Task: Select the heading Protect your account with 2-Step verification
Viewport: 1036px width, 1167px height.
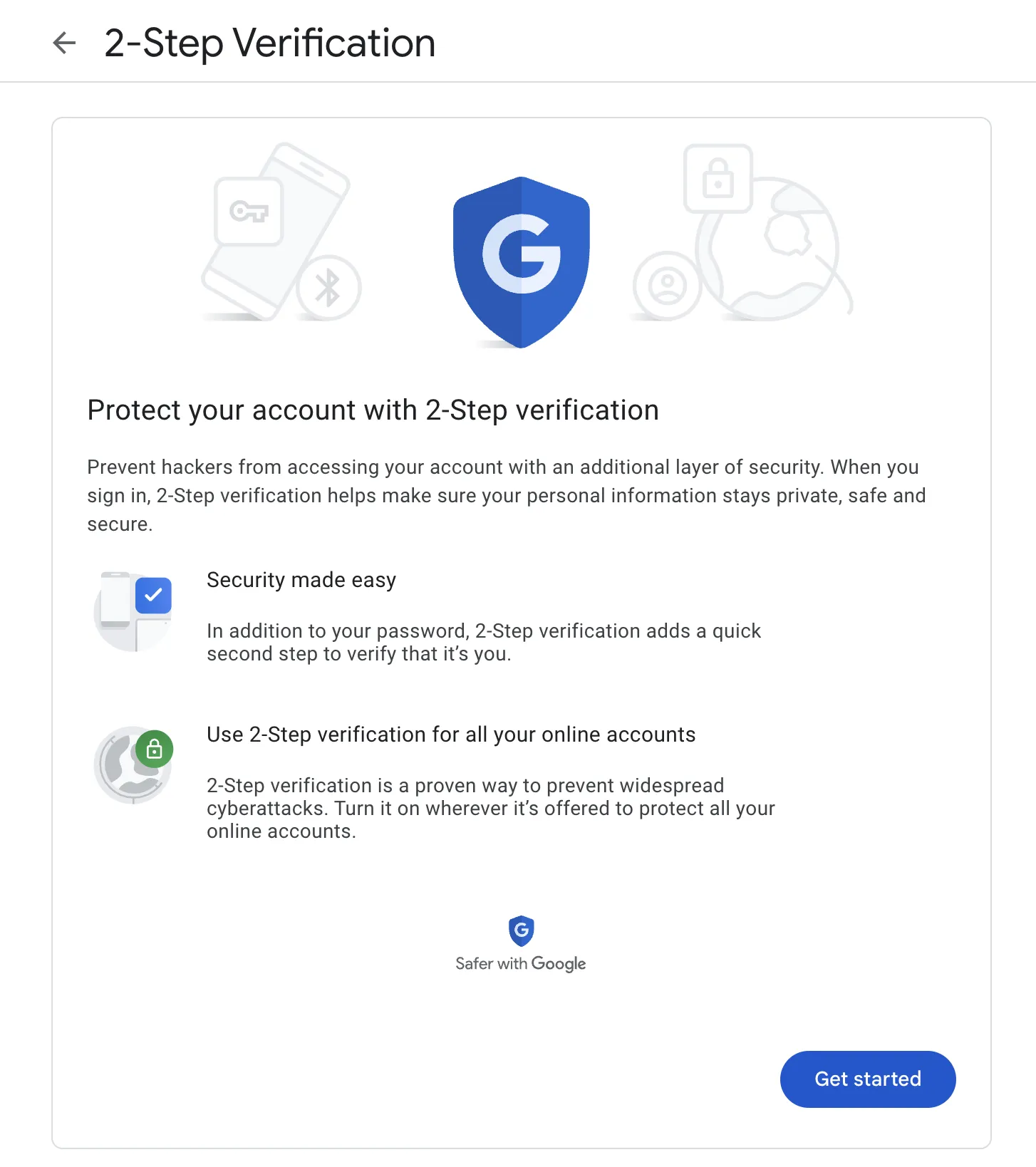Action: point(373,410)
